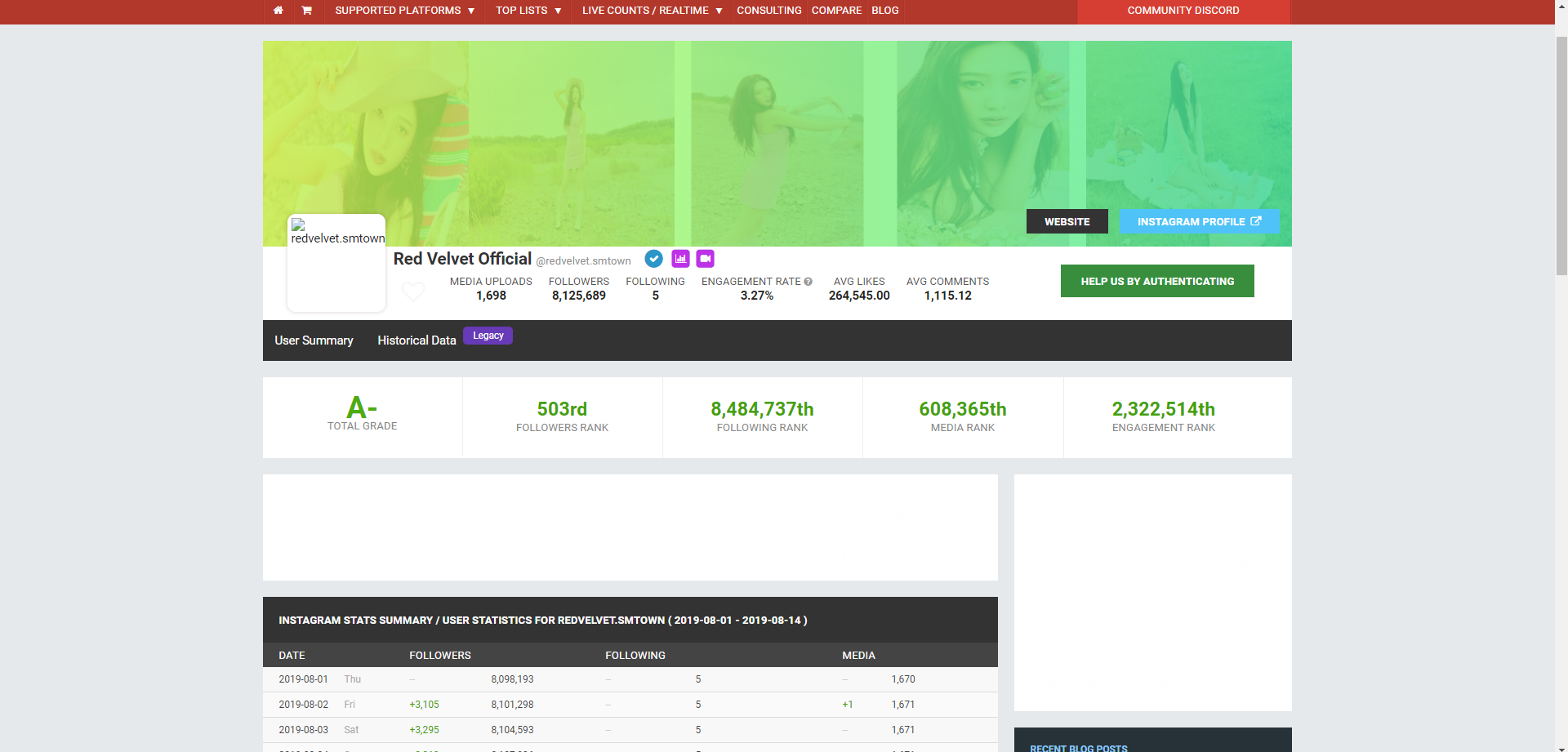This screenshot has width=1568, height=752.
Task: Click the 1,698 media uploads count
Action: coord(491,296)
